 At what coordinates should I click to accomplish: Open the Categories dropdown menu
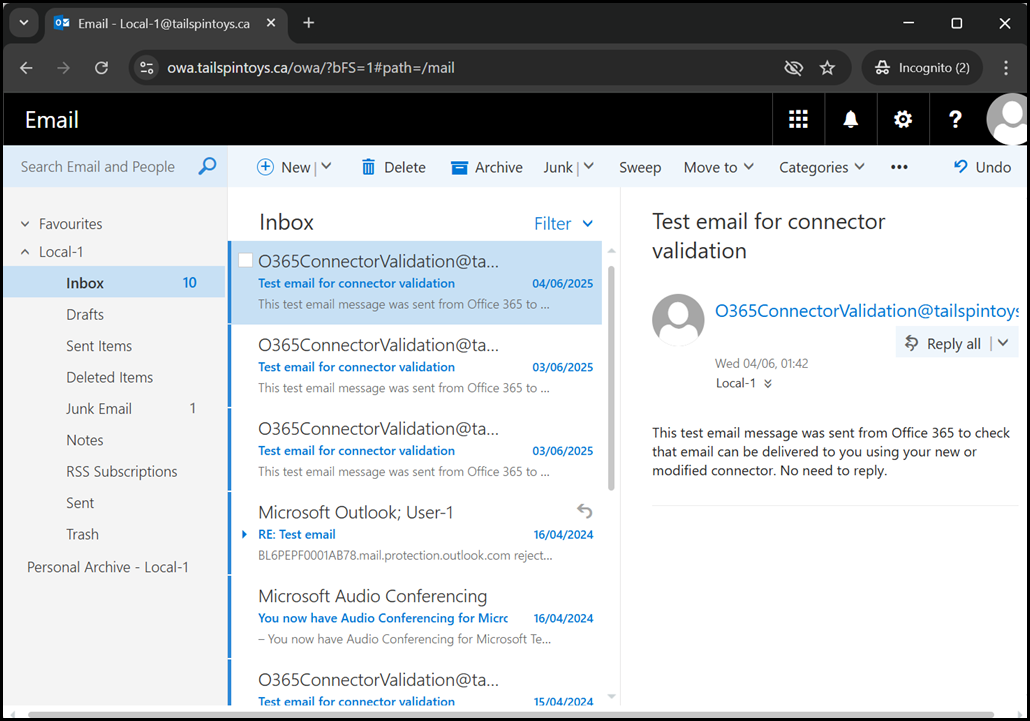tap(821, 167)
